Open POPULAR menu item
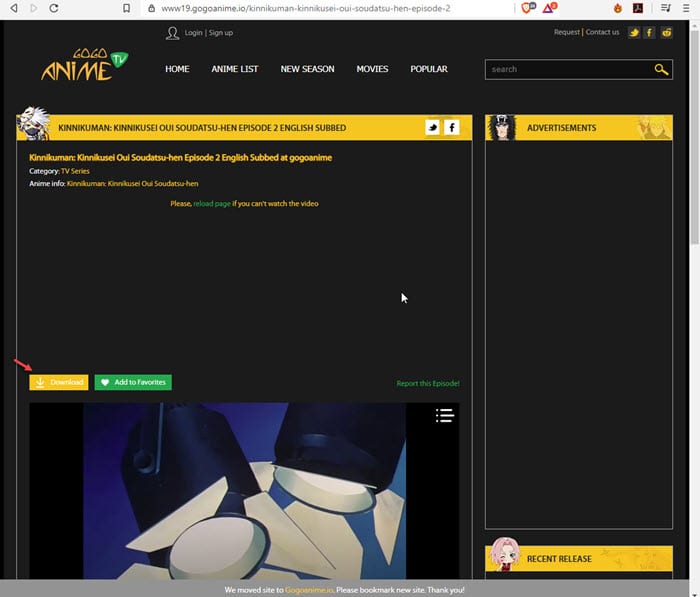 coord(429,69)
